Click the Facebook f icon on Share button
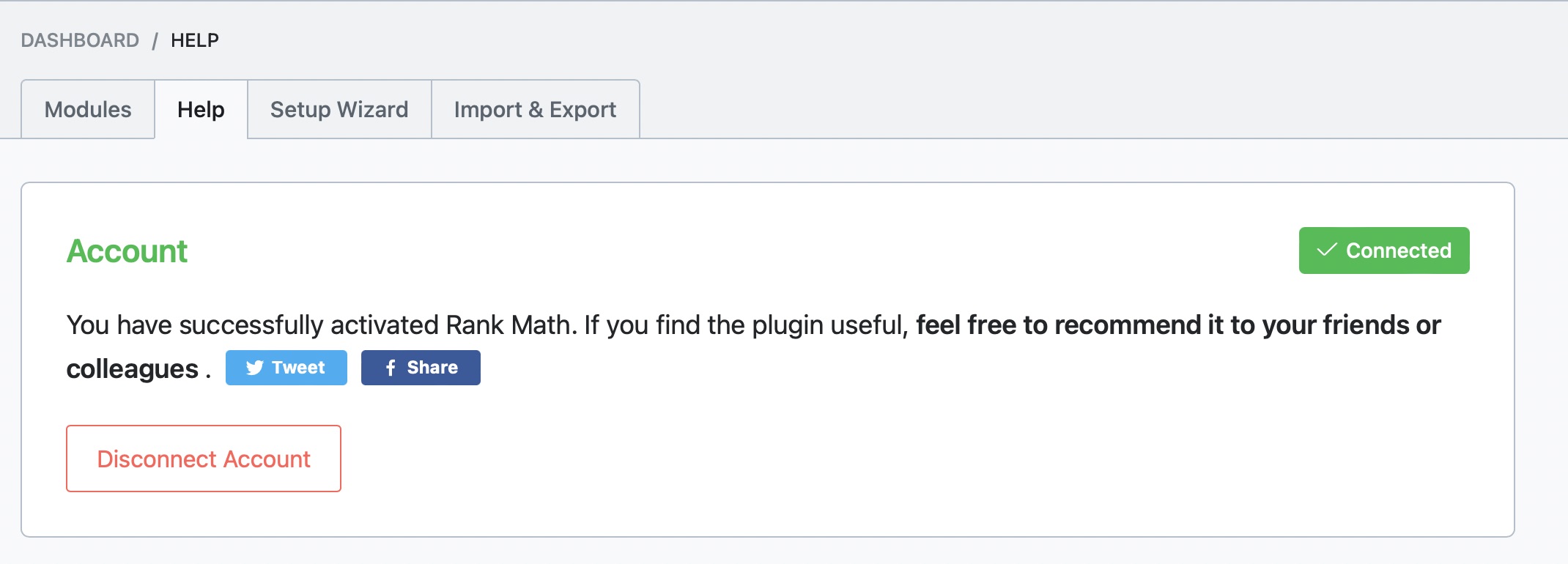Image resolution: width=1568 pixels, height=564 pixels. click(x=389, y=368)
